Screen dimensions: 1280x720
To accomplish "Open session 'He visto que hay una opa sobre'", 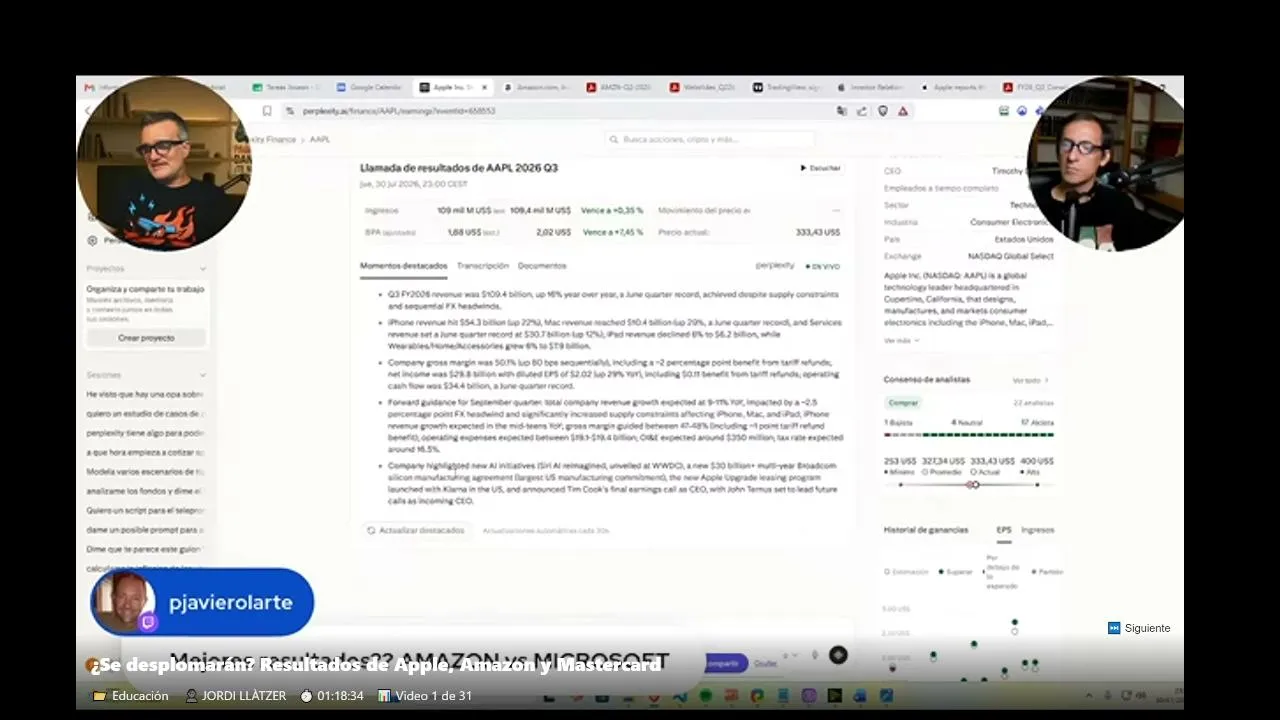I will pos(145,395).
